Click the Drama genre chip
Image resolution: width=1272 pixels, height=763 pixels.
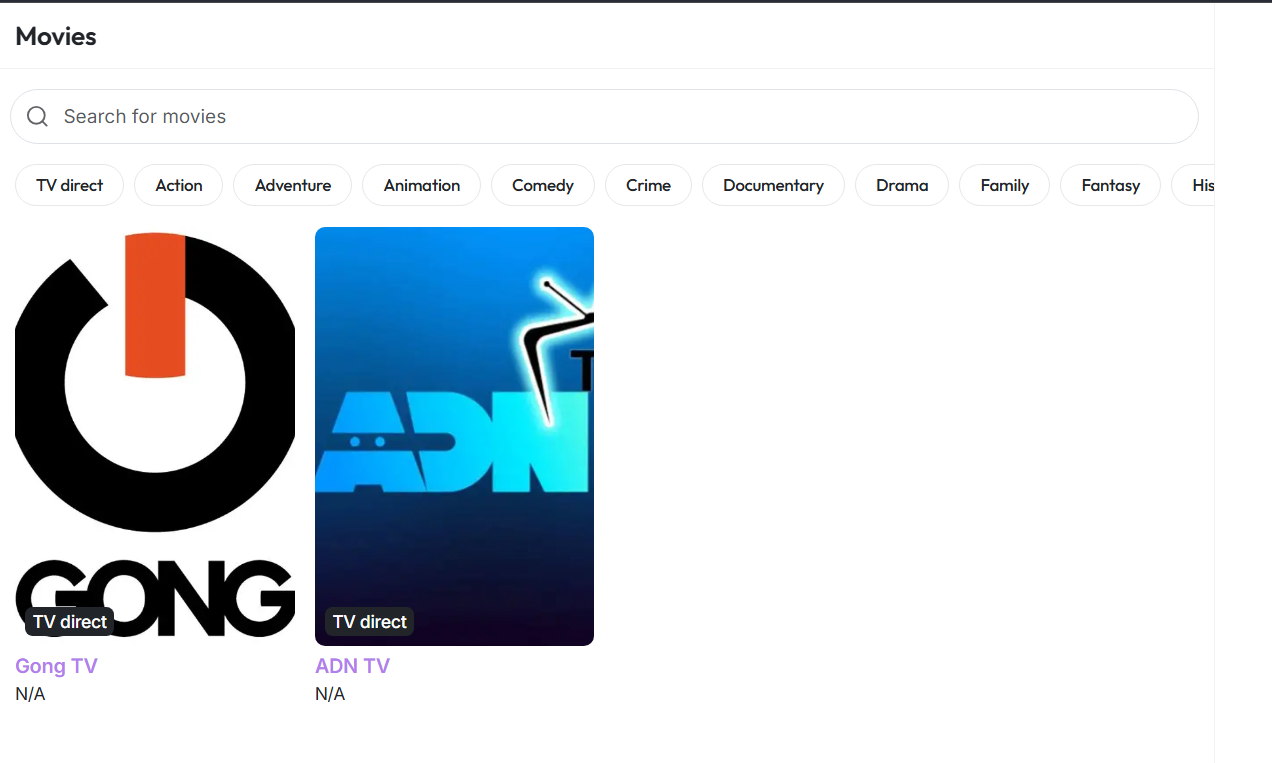[901, 185]
